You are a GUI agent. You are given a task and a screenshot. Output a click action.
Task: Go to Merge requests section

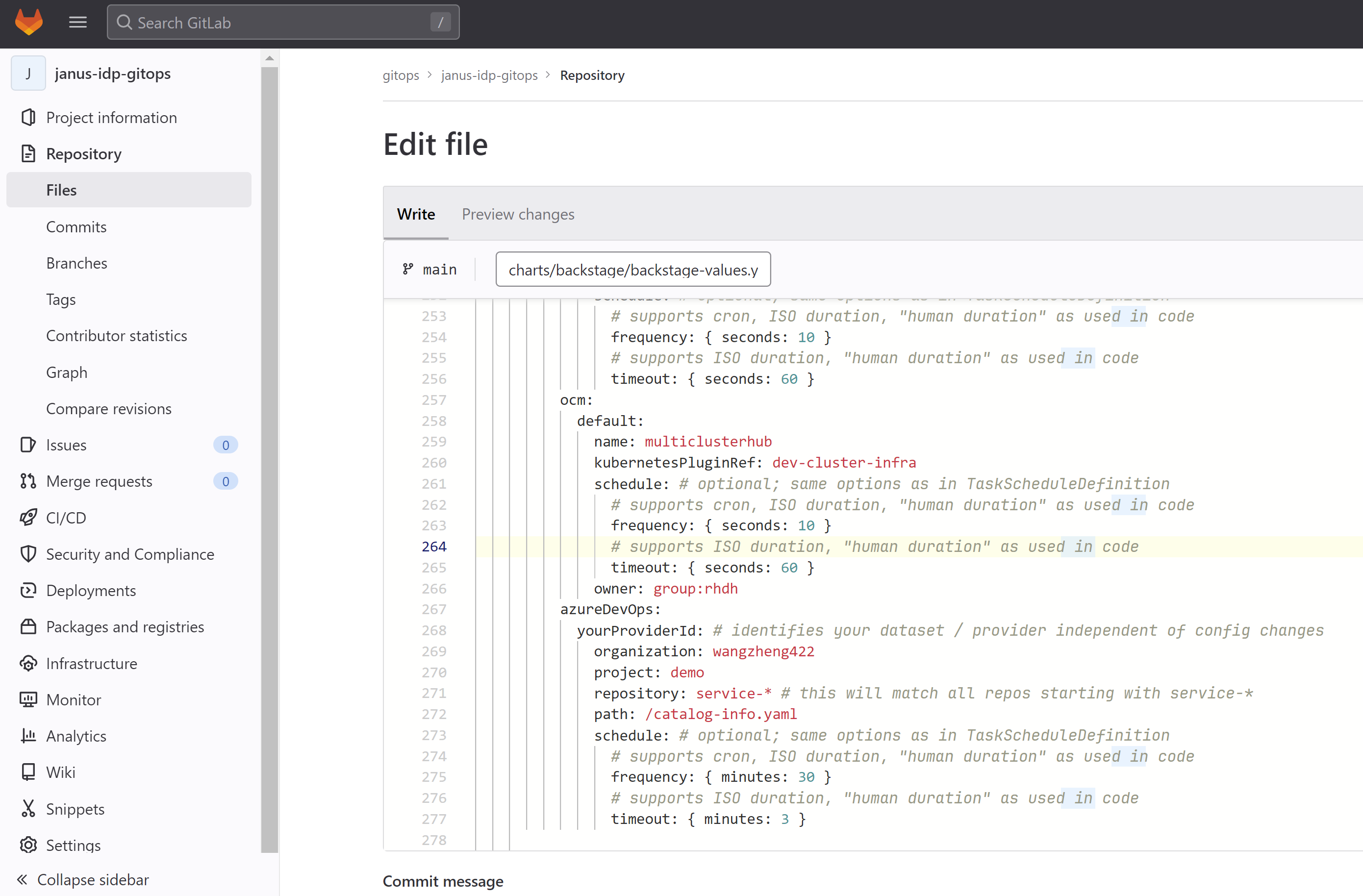[x=99, y=481]
